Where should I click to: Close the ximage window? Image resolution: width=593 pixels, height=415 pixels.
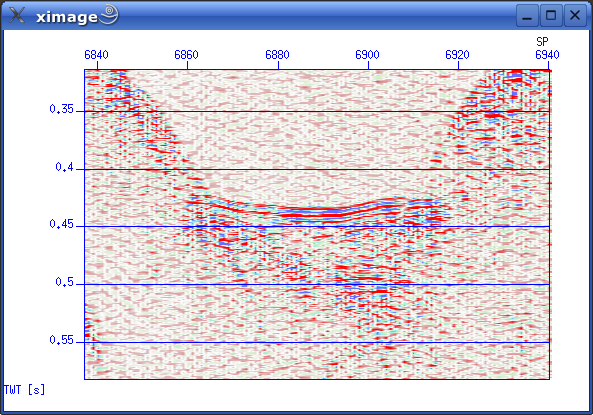575,16
